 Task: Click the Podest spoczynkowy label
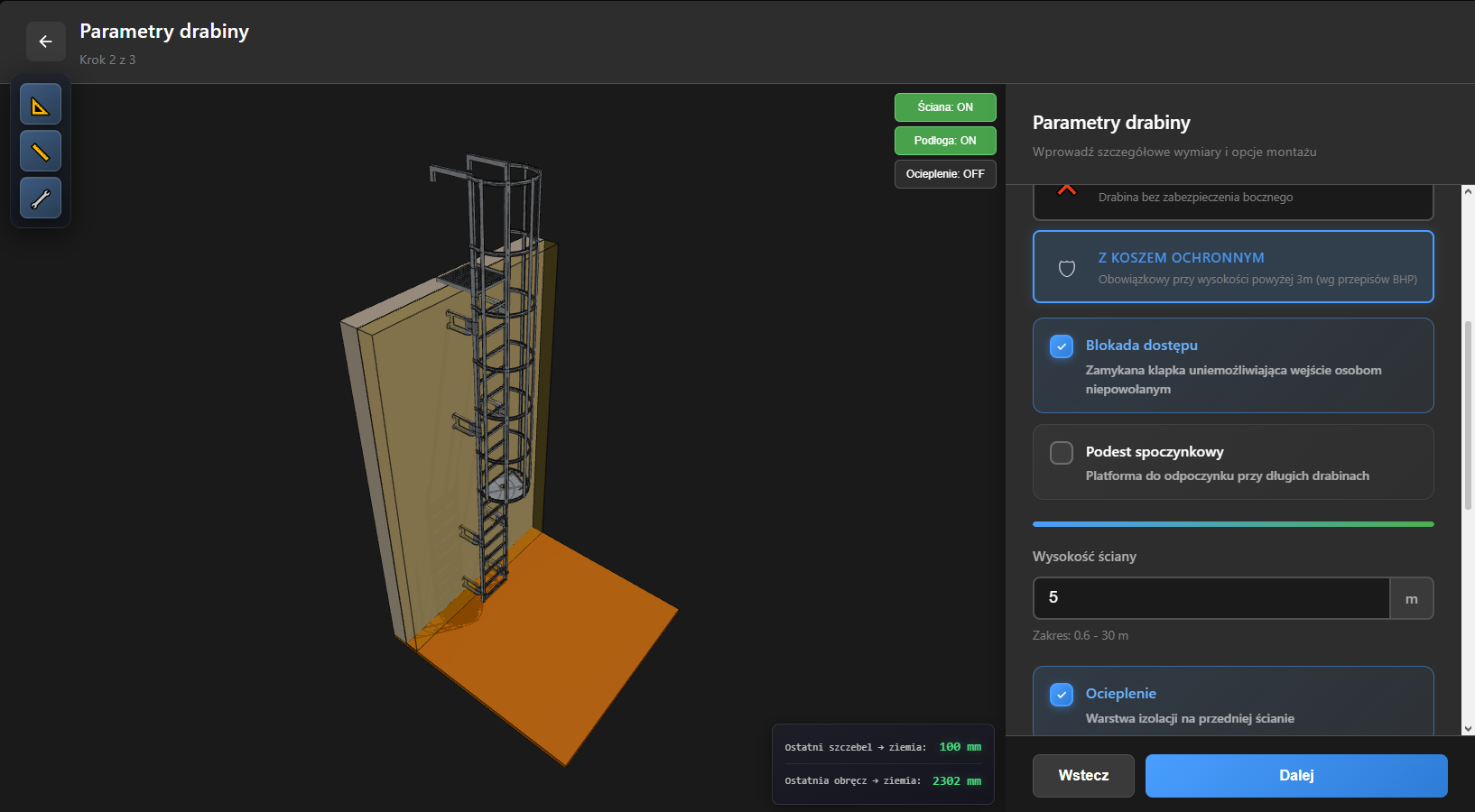[x=1155, y=452]
